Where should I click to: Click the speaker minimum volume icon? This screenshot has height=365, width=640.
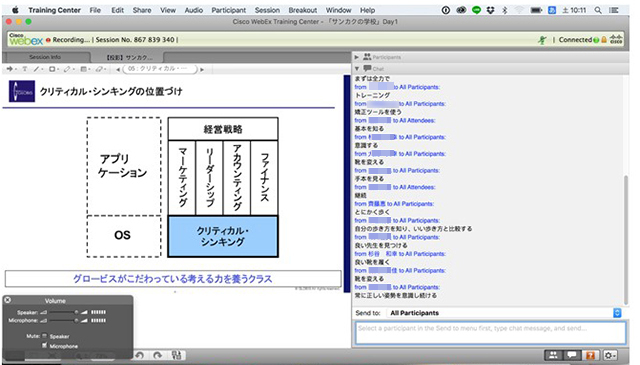point(44,312)
